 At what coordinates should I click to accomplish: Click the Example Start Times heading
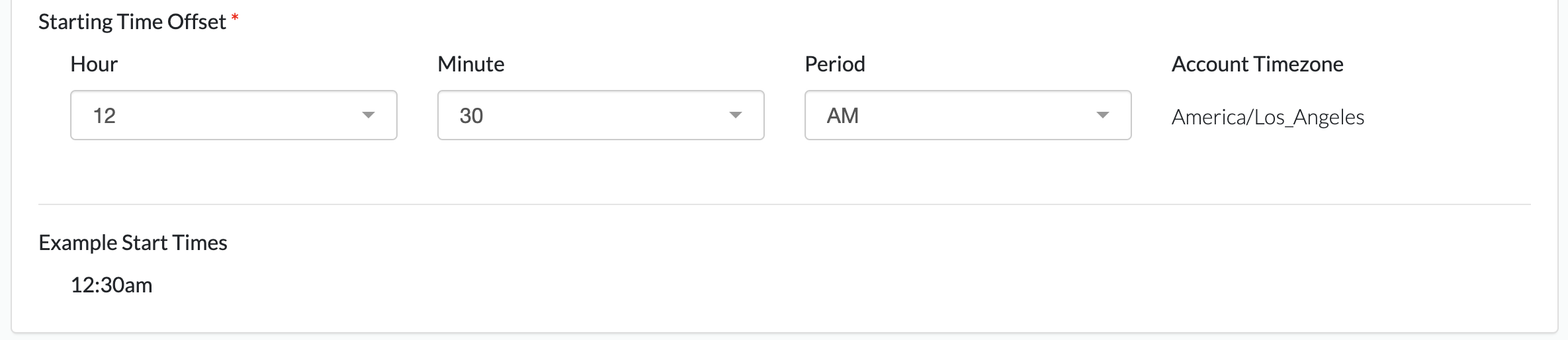[x=133, y=243]
